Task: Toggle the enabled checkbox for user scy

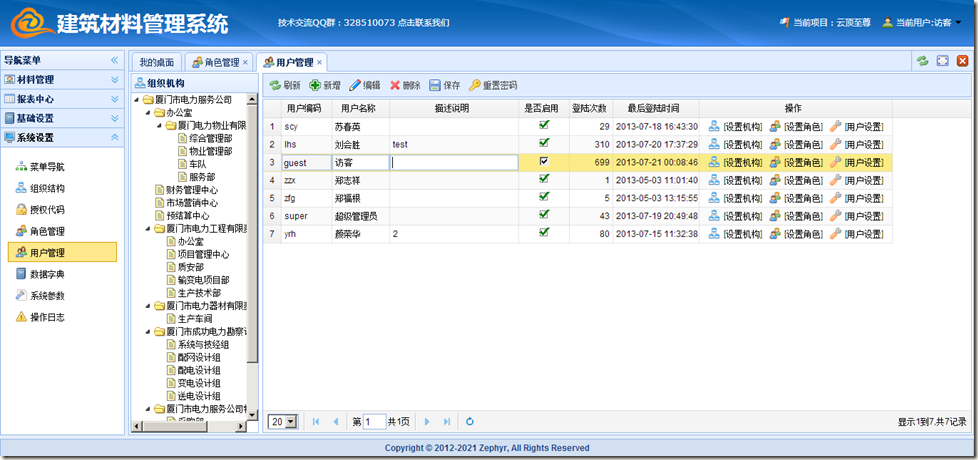Action: point(544,126)
